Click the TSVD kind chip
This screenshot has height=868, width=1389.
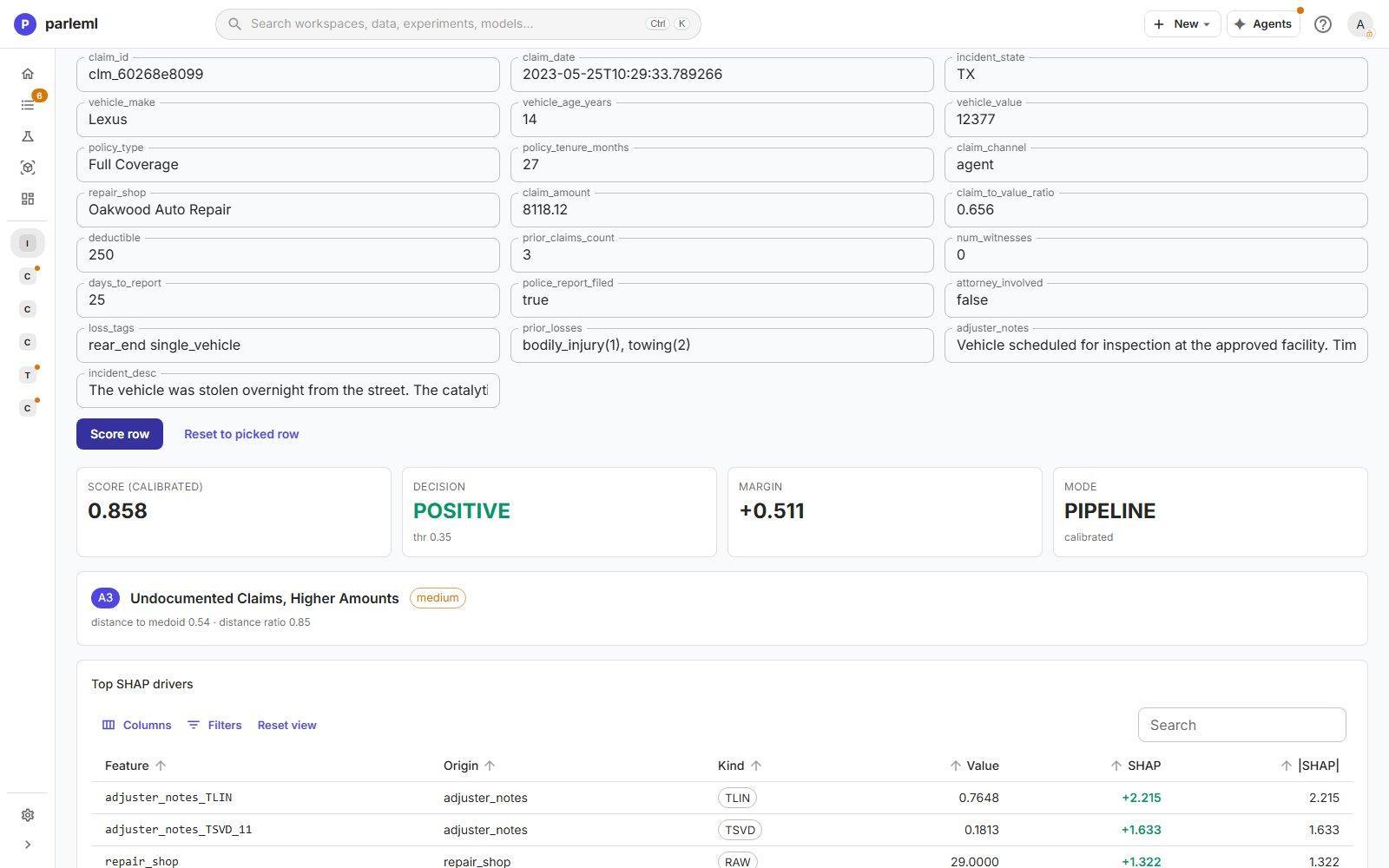pos(740,830)
